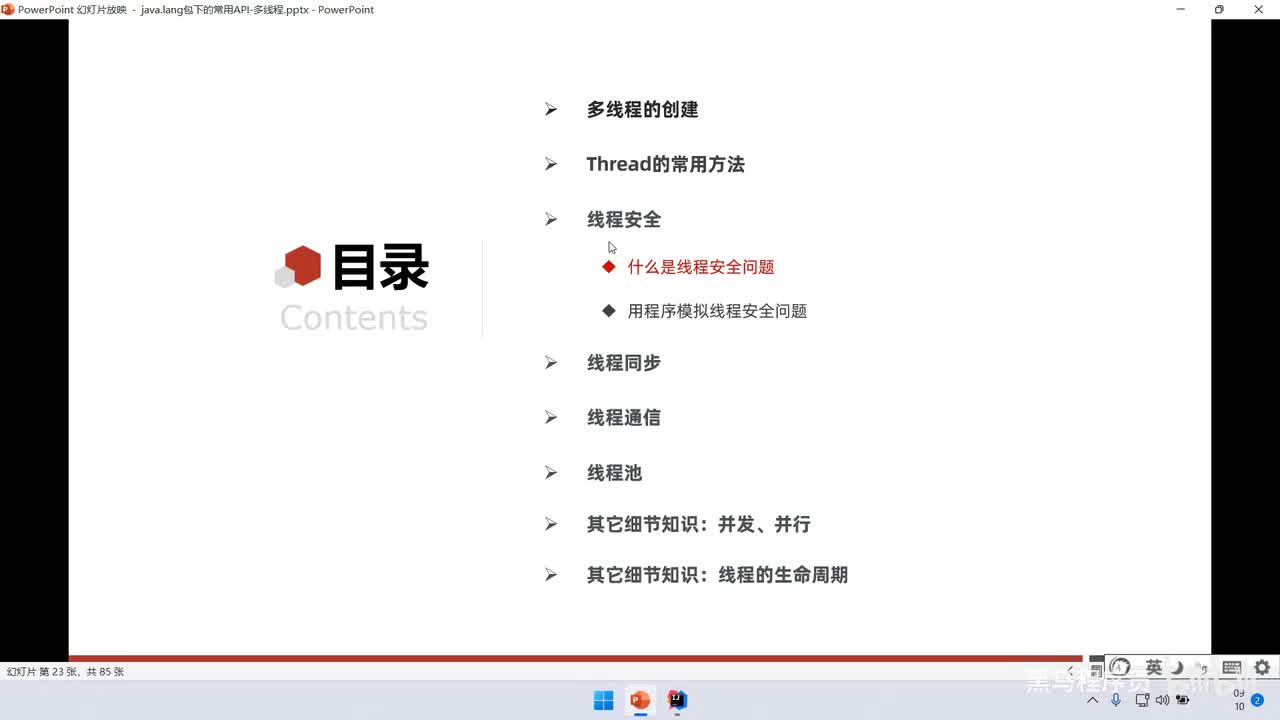Image resolution: width=1280 pixels, height=720 pixels.
Task: Open the IME soft keyboard icon
Action: (x=1232, y=667)
